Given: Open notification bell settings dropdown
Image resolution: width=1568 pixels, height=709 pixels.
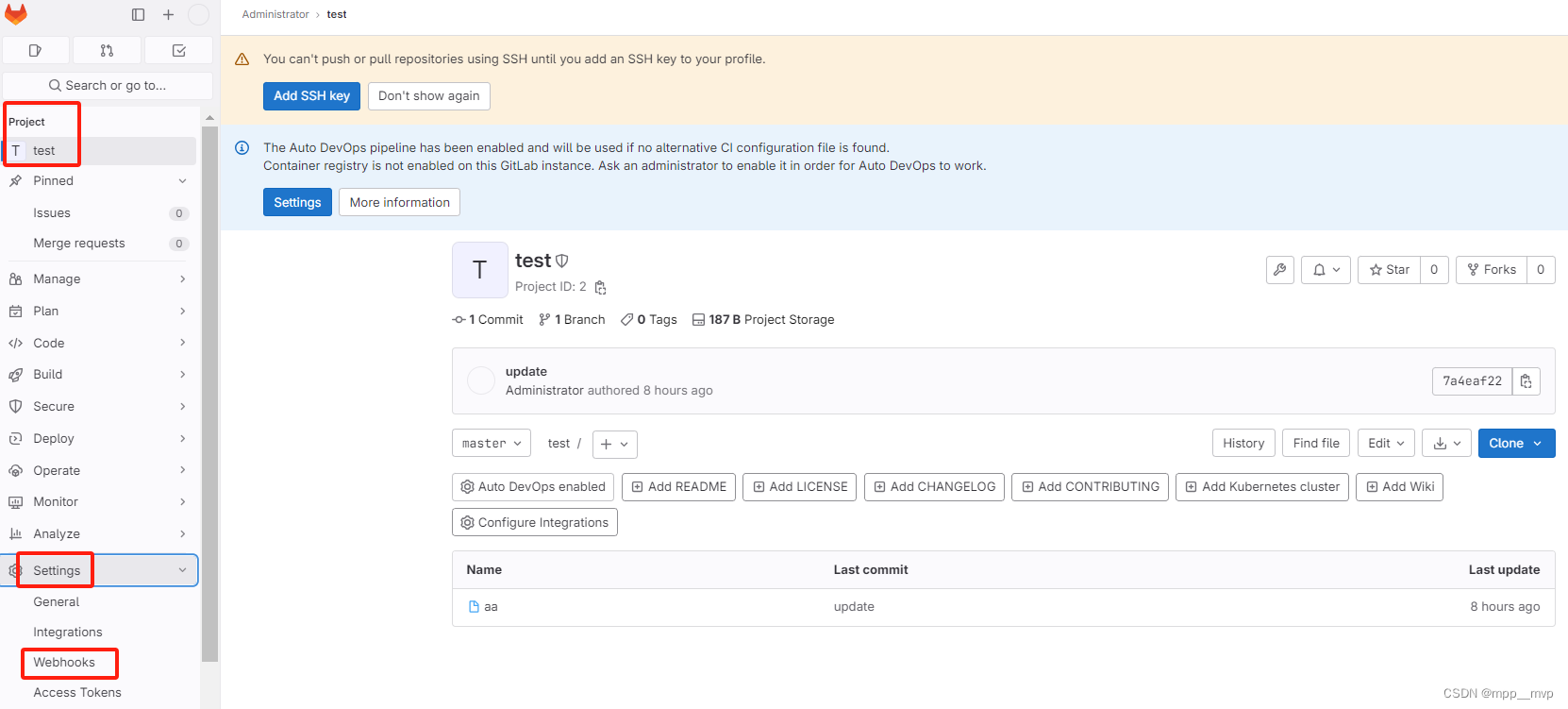Looking at the screenshot, I should coord(1326,269).
